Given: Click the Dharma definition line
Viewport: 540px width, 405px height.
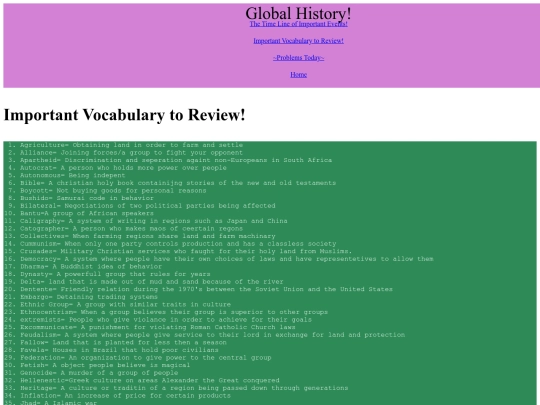Looking at the screenshot, I should tap(91, 266).
